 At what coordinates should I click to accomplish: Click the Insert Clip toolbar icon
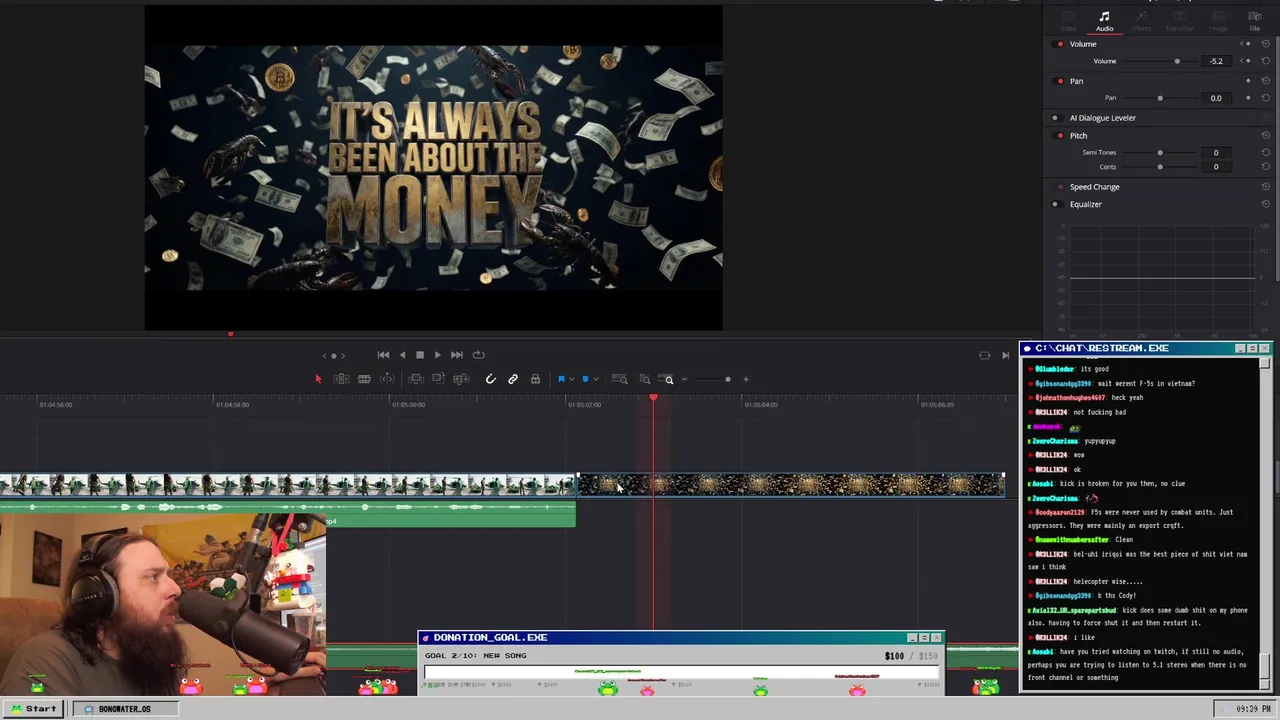tap(416, 379)
